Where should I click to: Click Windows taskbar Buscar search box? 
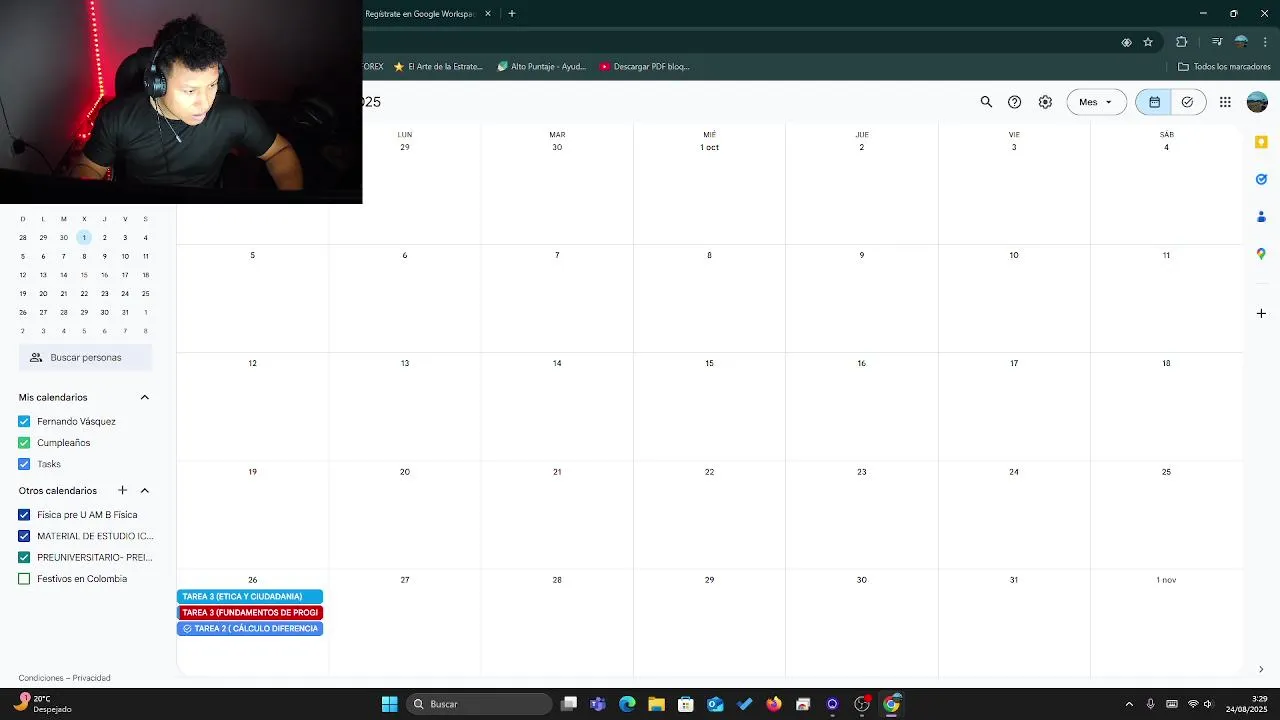(x=480, y=704)
